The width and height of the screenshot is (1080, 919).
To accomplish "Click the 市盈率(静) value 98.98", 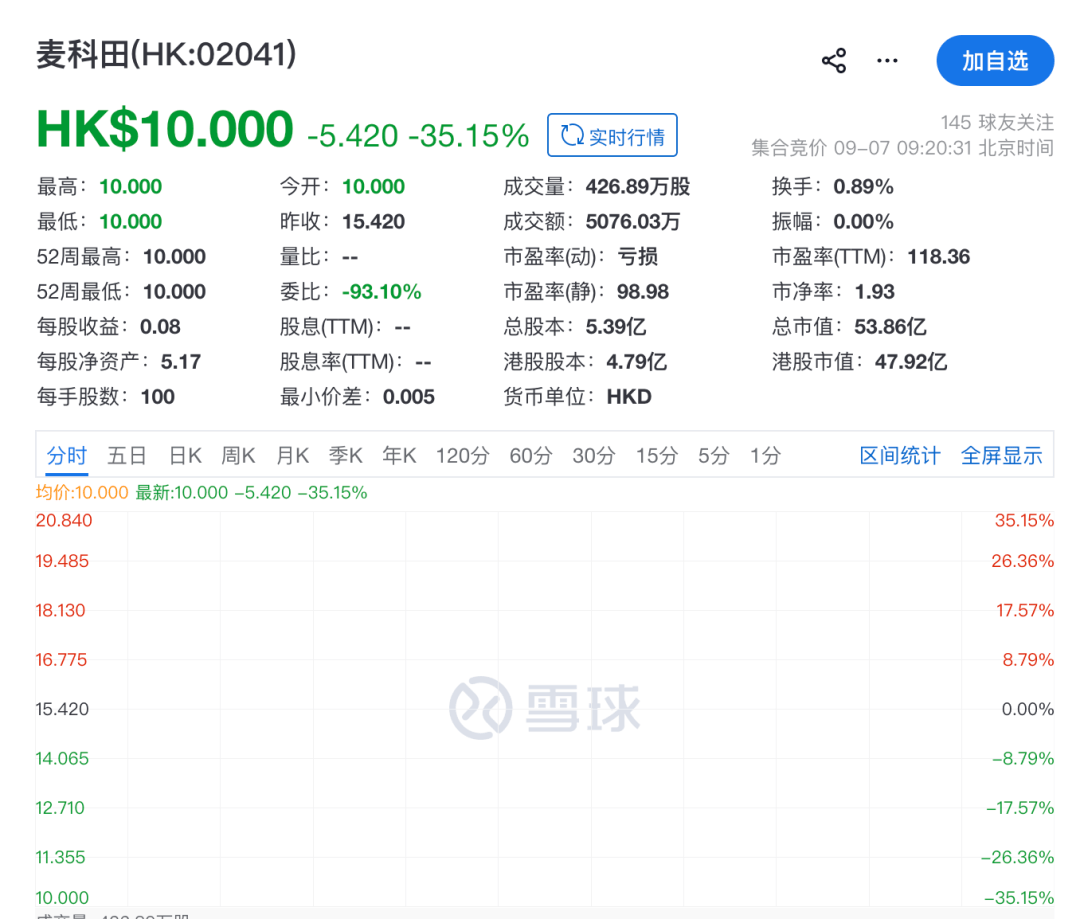I will point(643,292).
